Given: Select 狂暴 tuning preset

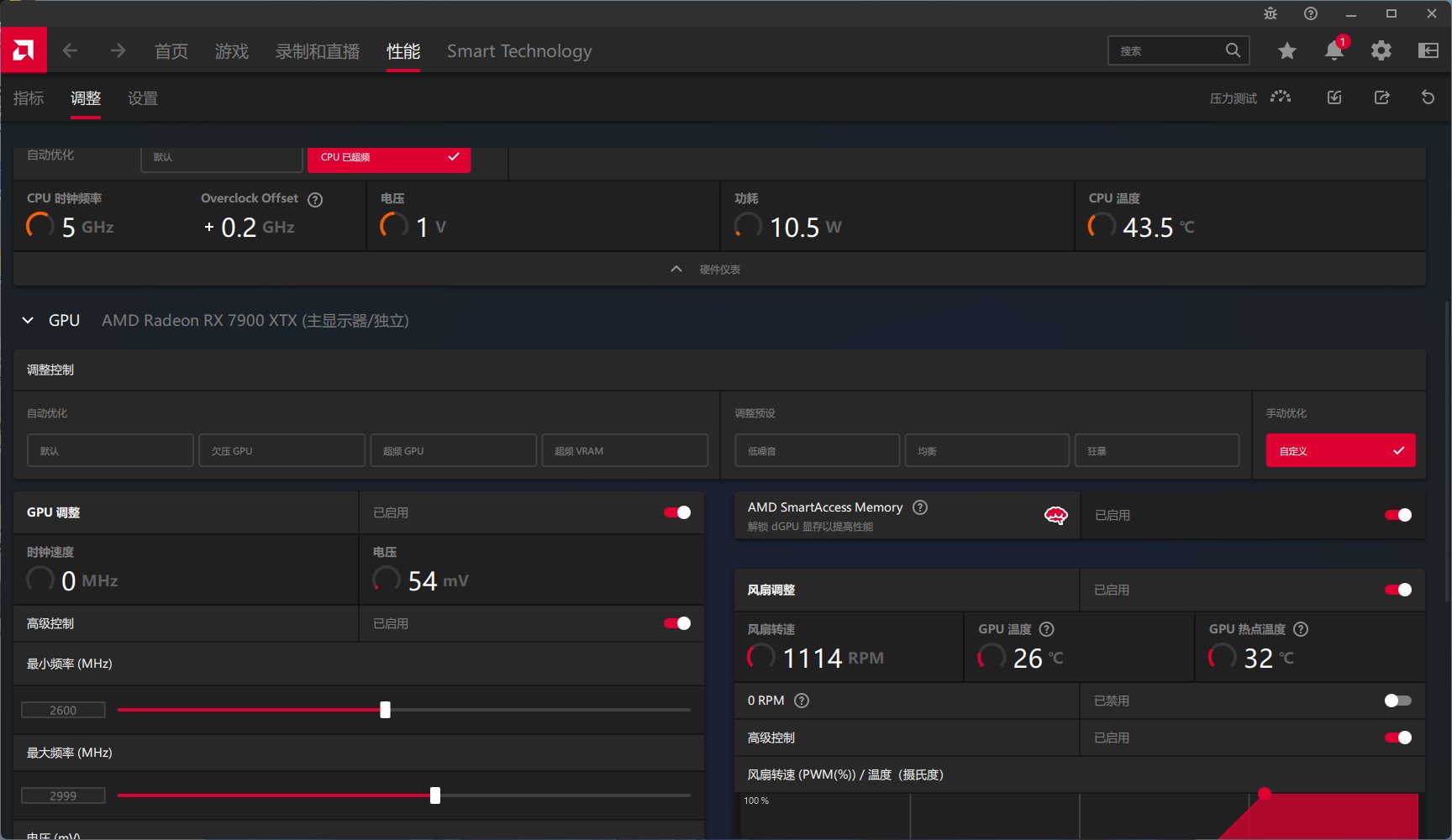Looking at the screenshot, I should 1157,450.
